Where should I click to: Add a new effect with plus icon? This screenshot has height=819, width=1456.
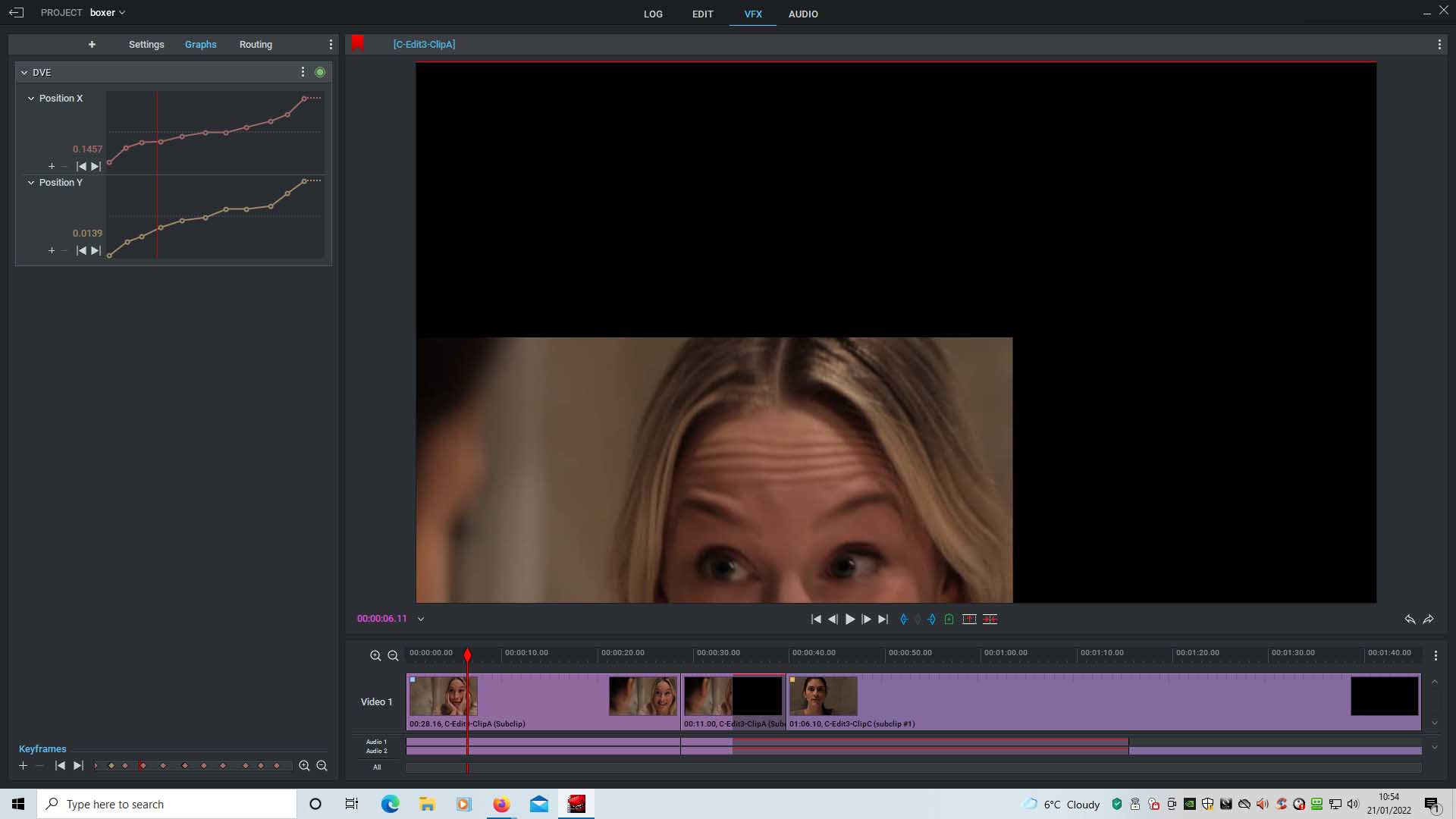[x=92, y=45]
